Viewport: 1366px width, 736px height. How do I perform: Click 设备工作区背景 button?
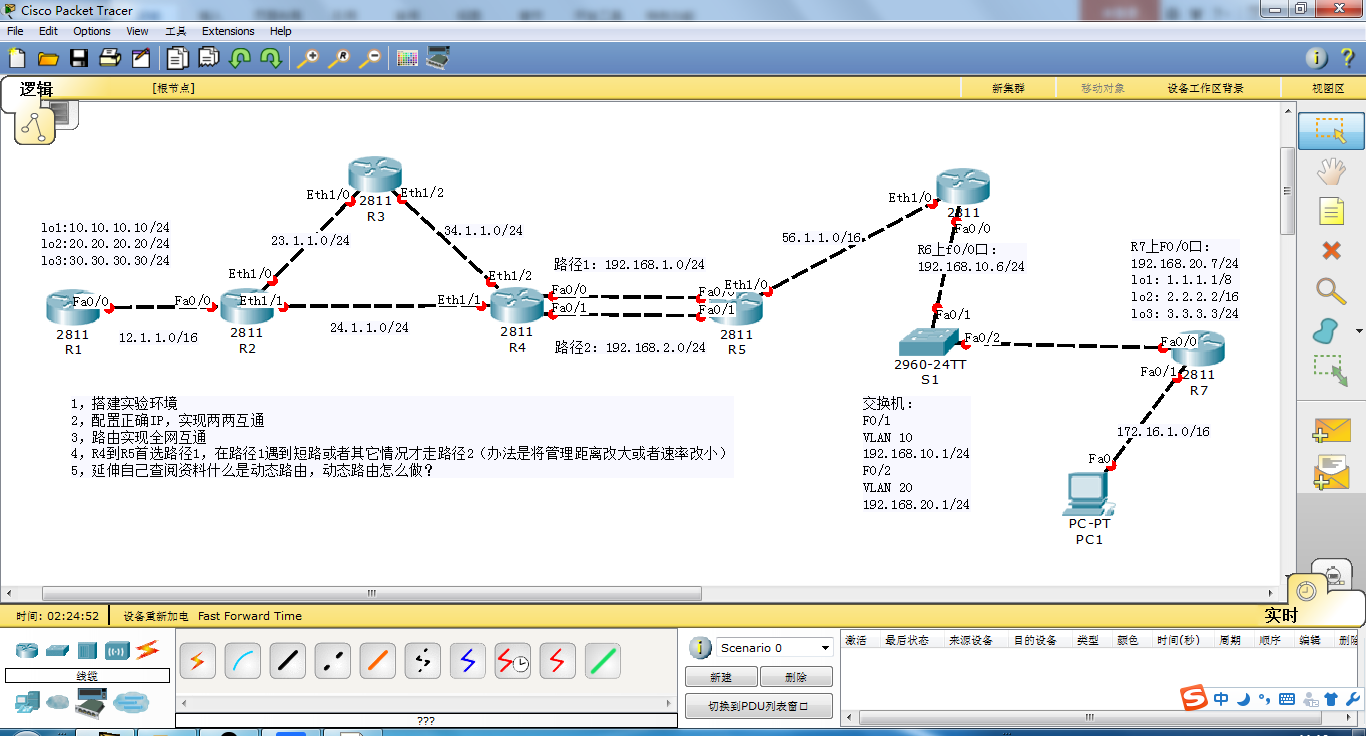coord(1205,88)
